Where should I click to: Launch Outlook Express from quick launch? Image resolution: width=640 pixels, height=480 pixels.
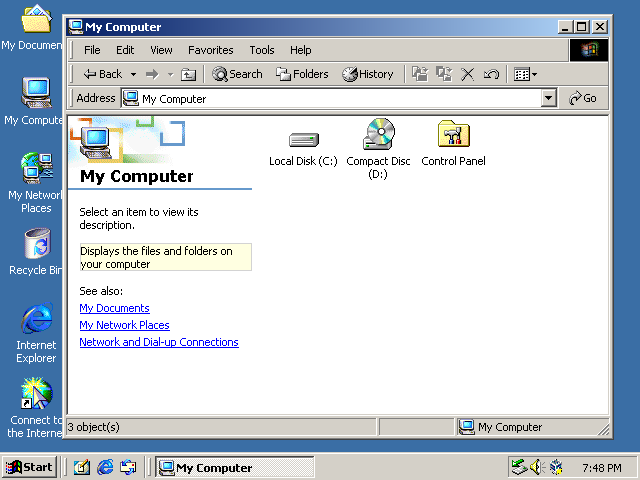click(128, 467)
